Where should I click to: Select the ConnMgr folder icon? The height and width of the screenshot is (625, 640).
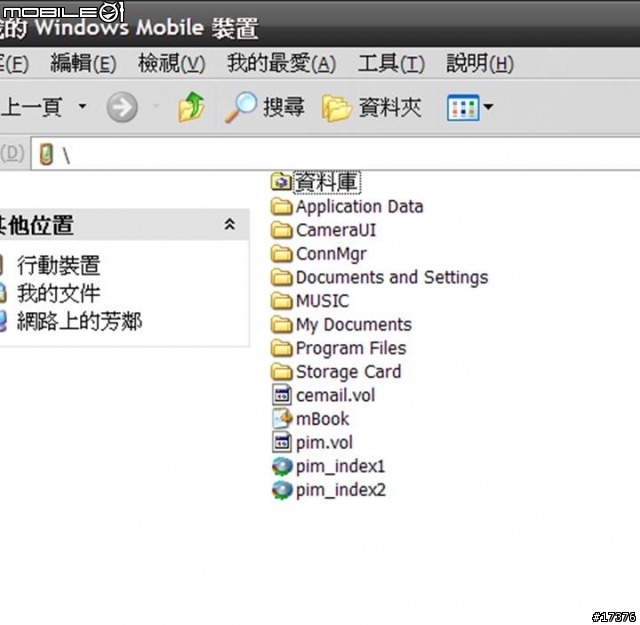pyautogui.click(x=282, y=254)
